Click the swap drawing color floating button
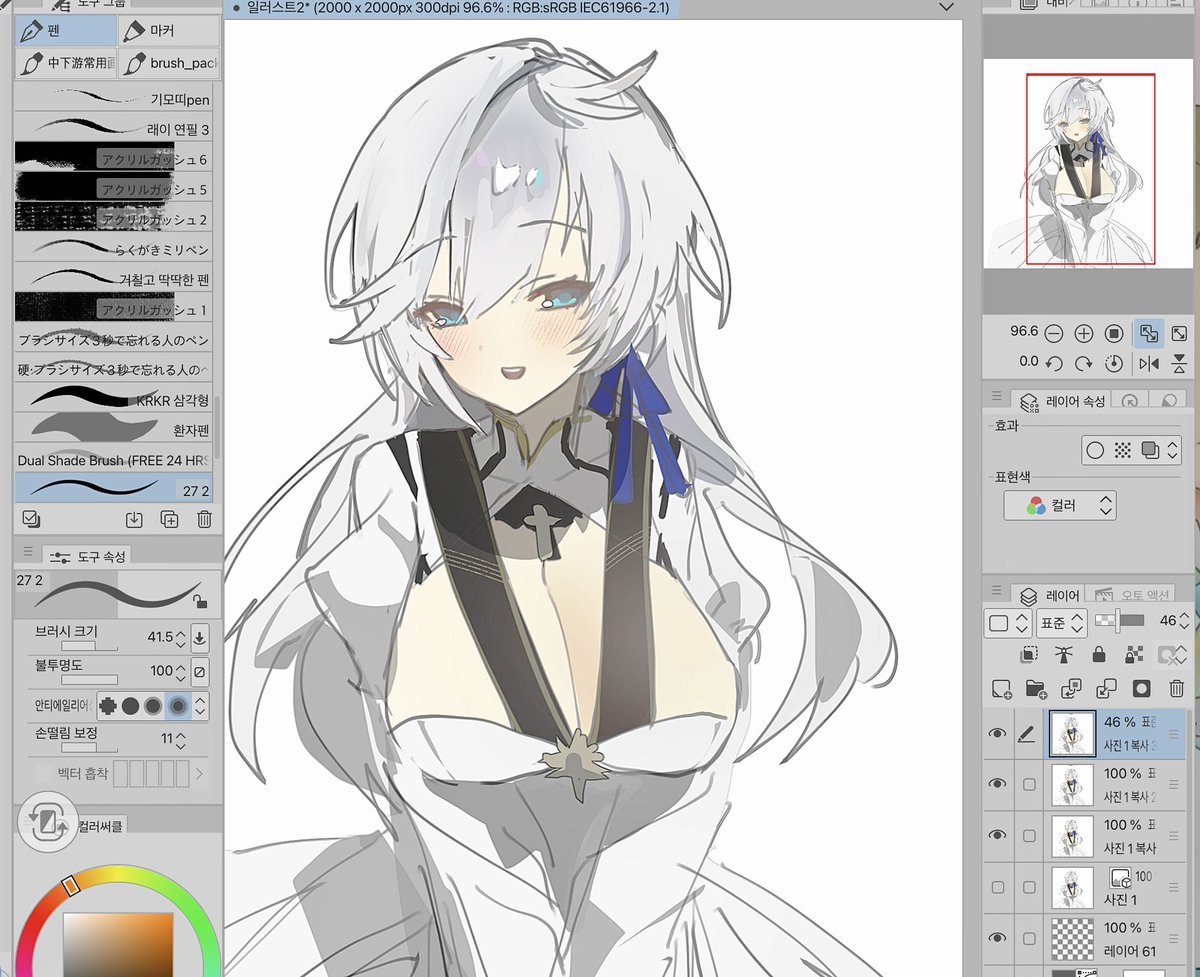The width and height of the screenshot is (1200, 977). click(46, 822)
